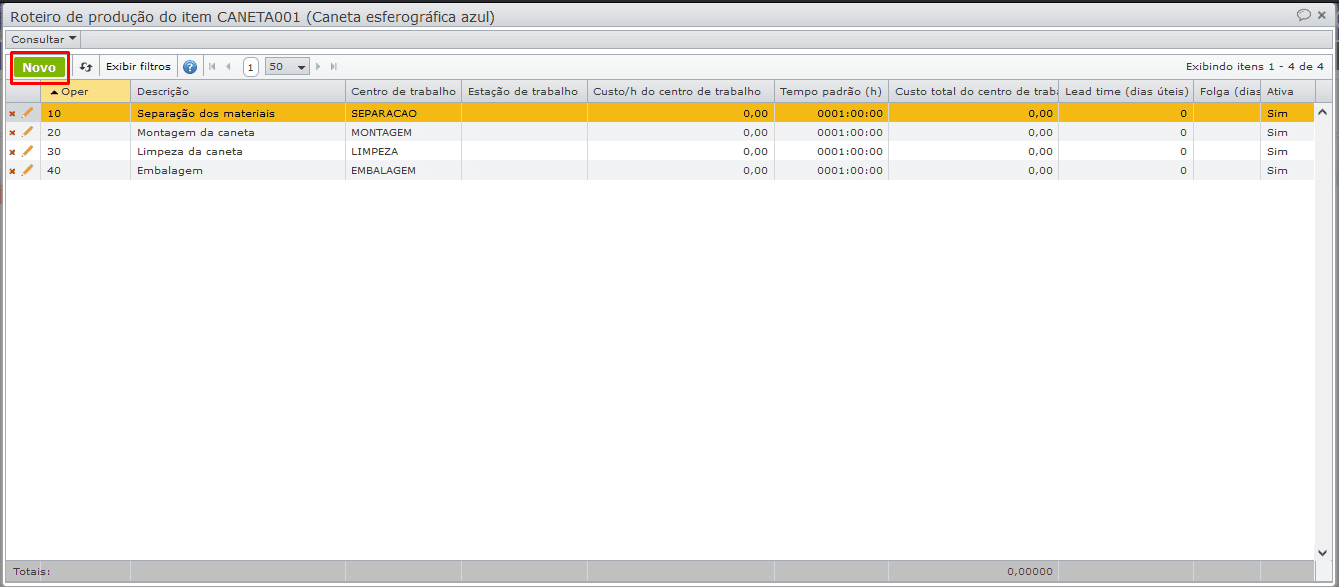Delete operation 40 Embalagem
The width and height of the screenshot is (1339, 587).
pos(12,171)
